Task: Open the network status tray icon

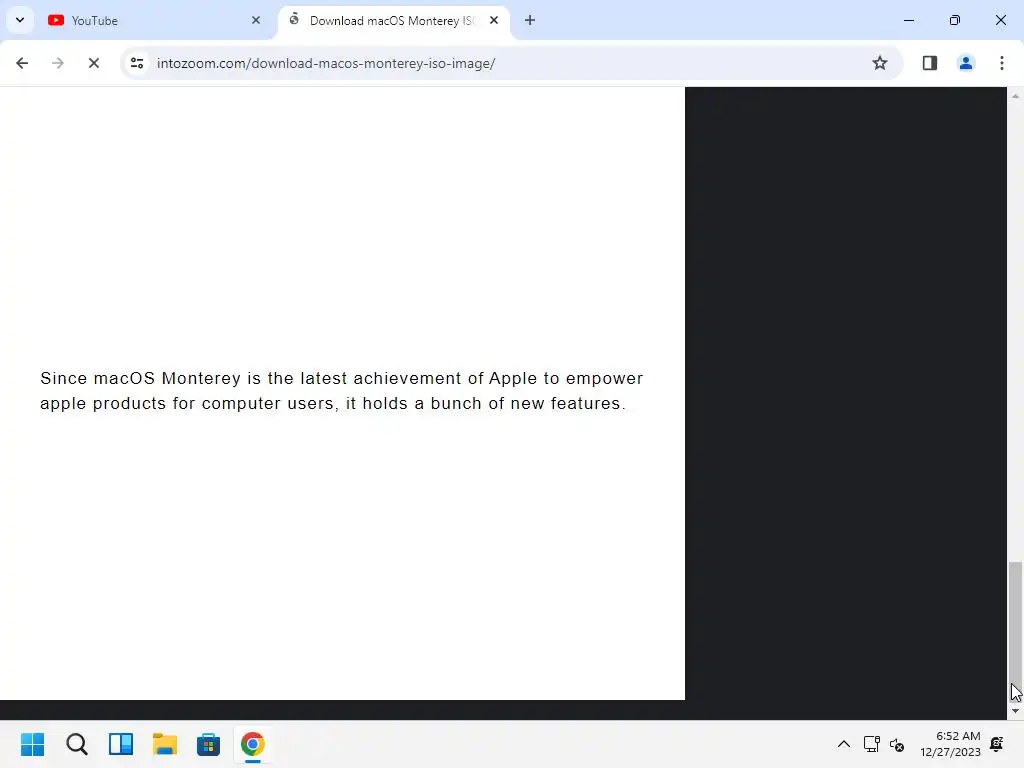Action: [872, 744]
